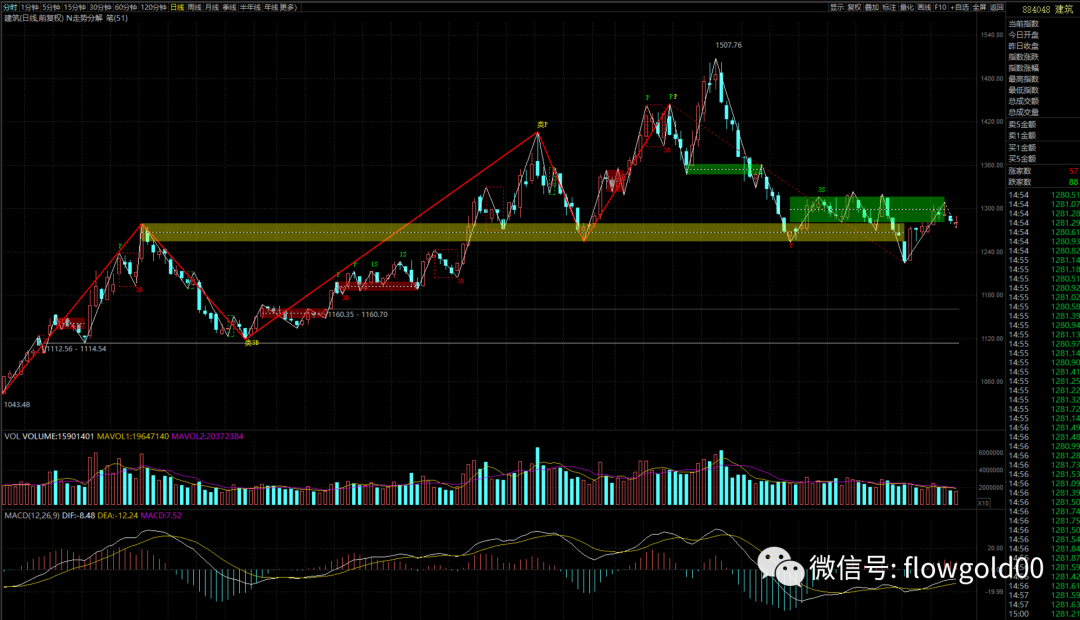Click the 涨家数 57 row
Screen dimensions: 1080x620
click(1043, 171)
